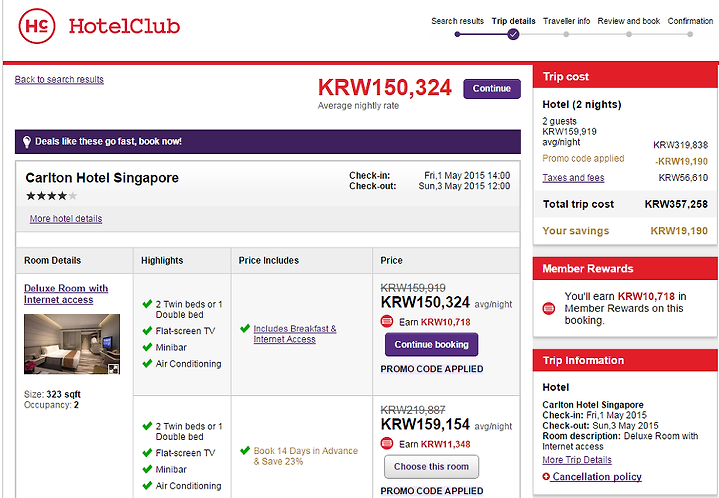720x498 pixels.
Task: Click the KRW159,154 room price
Action: click(425, 425)
